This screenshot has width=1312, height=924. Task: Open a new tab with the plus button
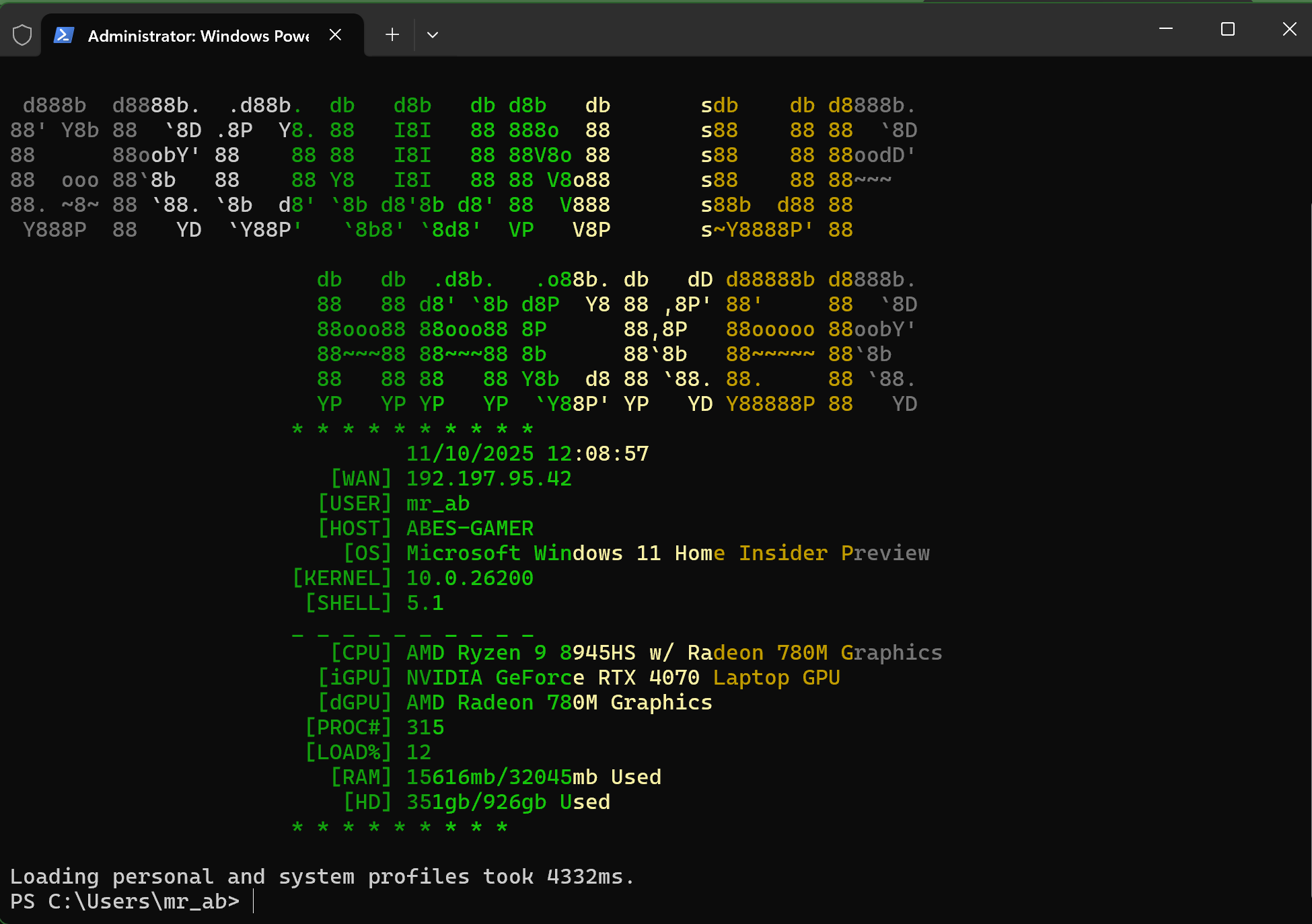[392, 35]
